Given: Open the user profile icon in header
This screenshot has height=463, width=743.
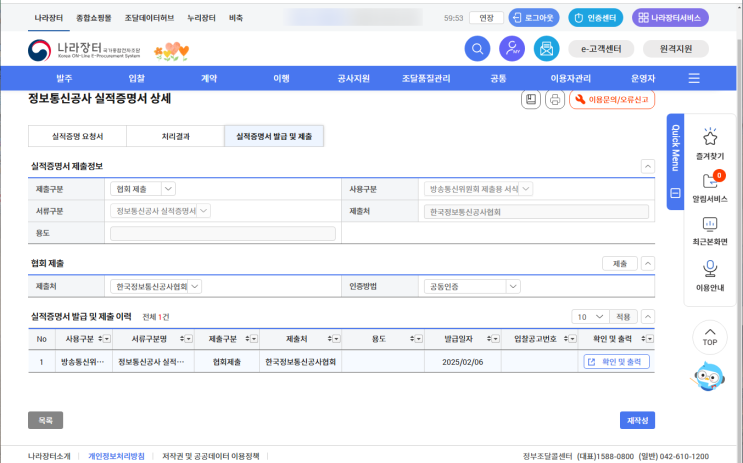Looking at the screenshot, I should [x=512, y=48].
